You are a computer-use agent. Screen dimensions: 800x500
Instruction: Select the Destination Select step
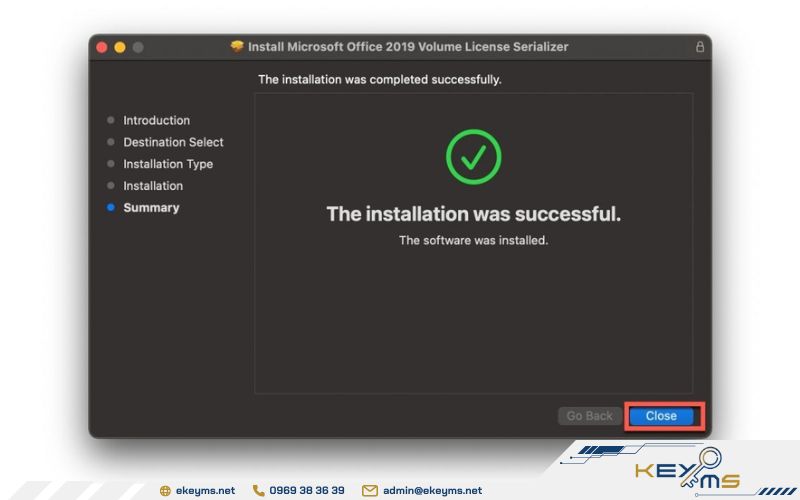tap(173, 142)
